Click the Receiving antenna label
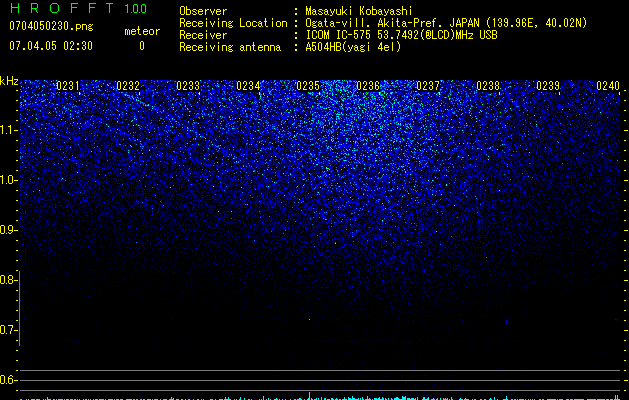 tap(230, 47)
